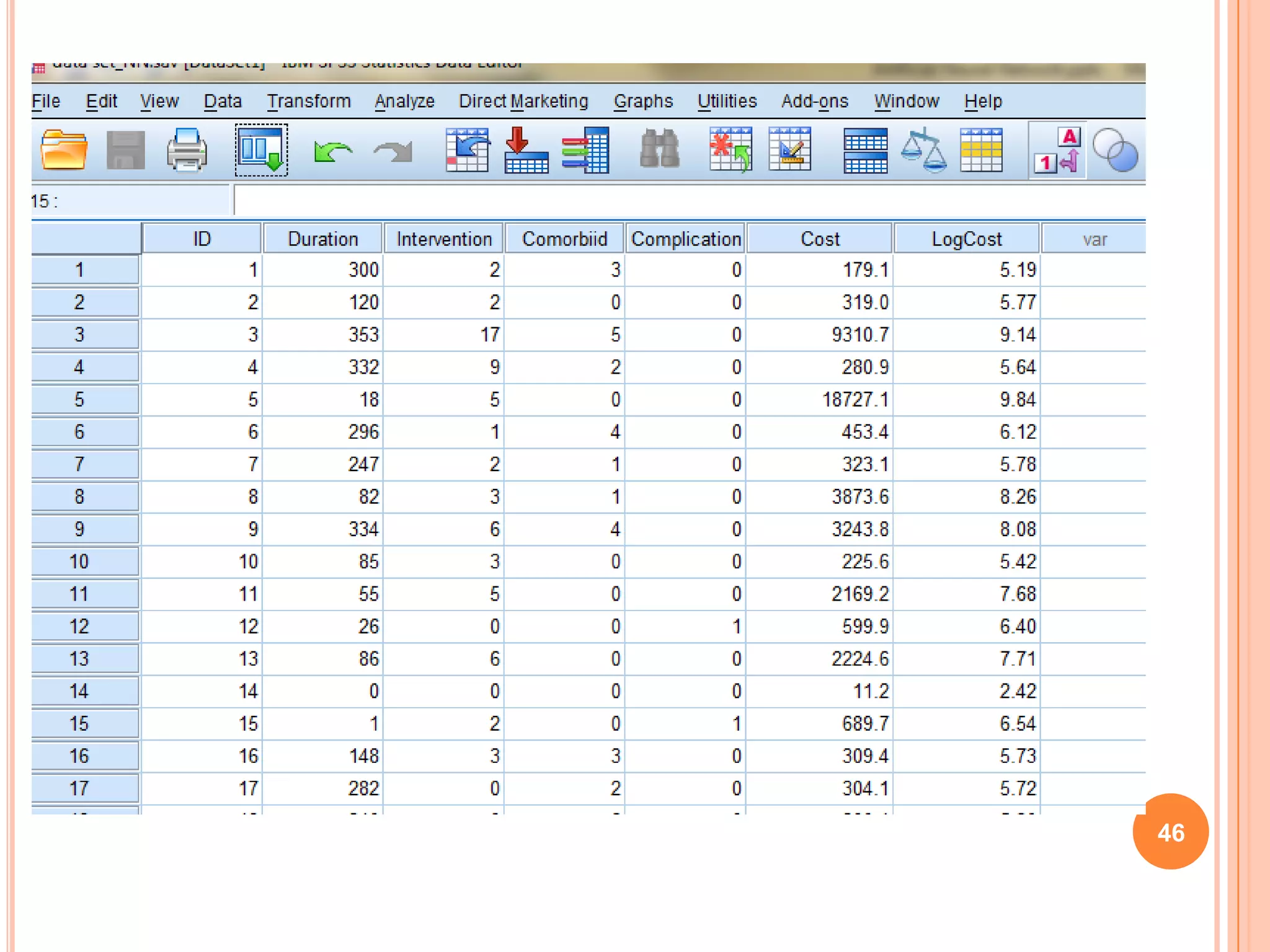Image resolution: width=1270 pixels, height=952 pixels.
Task: Click the Weight cases scales icon
Action: pyautogui.click(x=923, y=150)
